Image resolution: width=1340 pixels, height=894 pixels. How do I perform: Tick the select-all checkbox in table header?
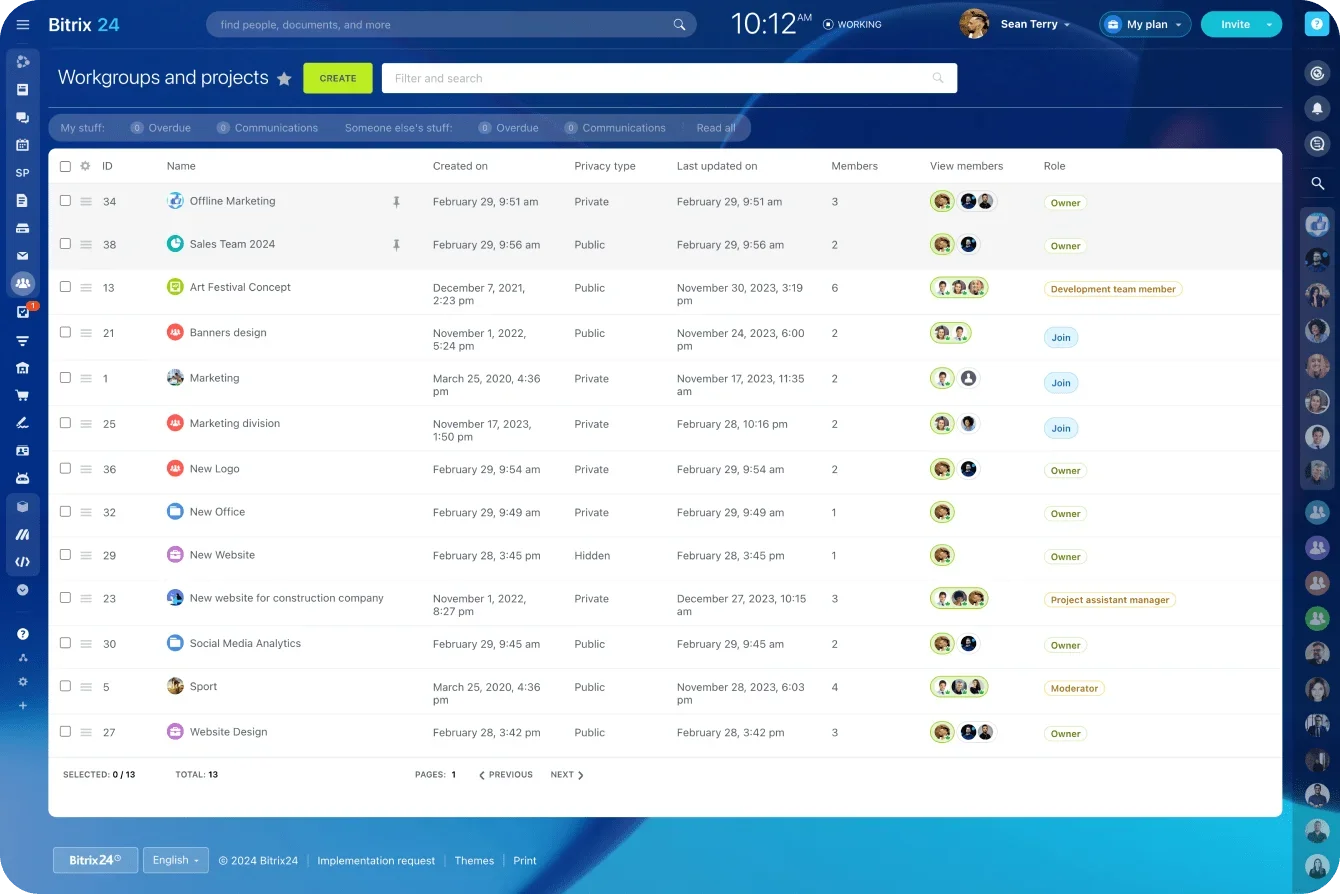click(65, 166)
